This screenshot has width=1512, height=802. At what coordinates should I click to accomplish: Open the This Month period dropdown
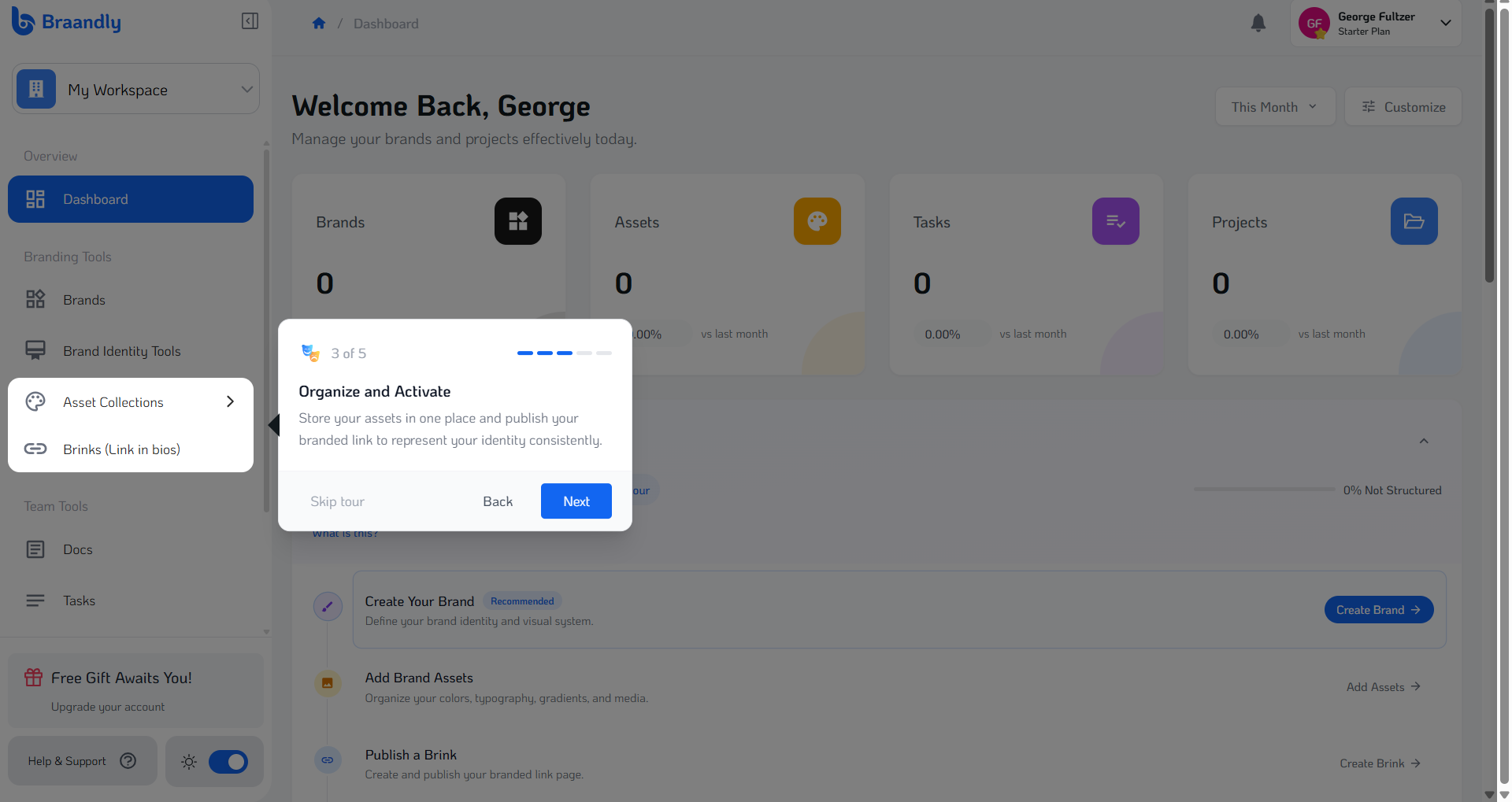1275,106
